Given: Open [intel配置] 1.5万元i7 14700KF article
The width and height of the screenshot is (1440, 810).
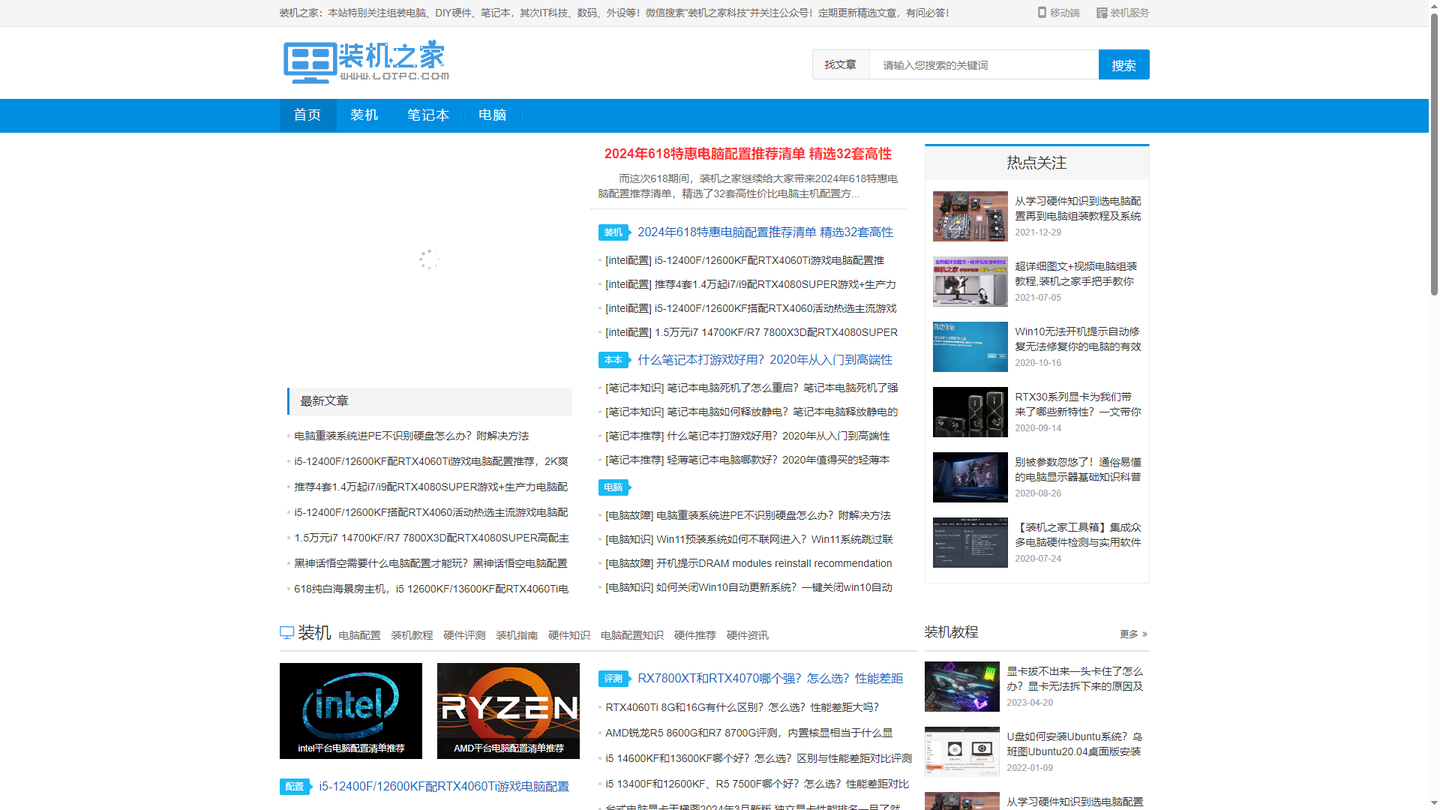Looking at the screenshot, I should [752, 333].
